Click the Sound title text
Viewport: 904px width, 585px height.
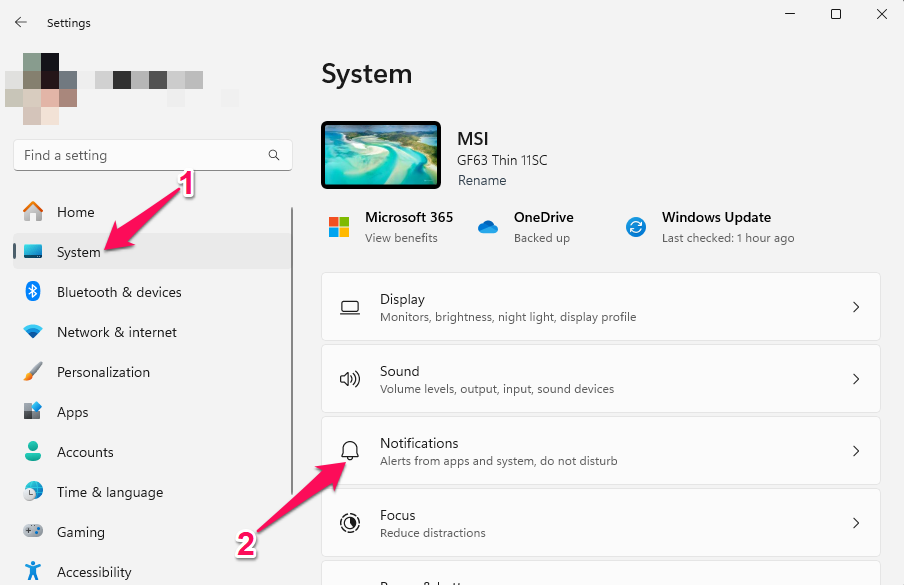click(x=400, y=371)
